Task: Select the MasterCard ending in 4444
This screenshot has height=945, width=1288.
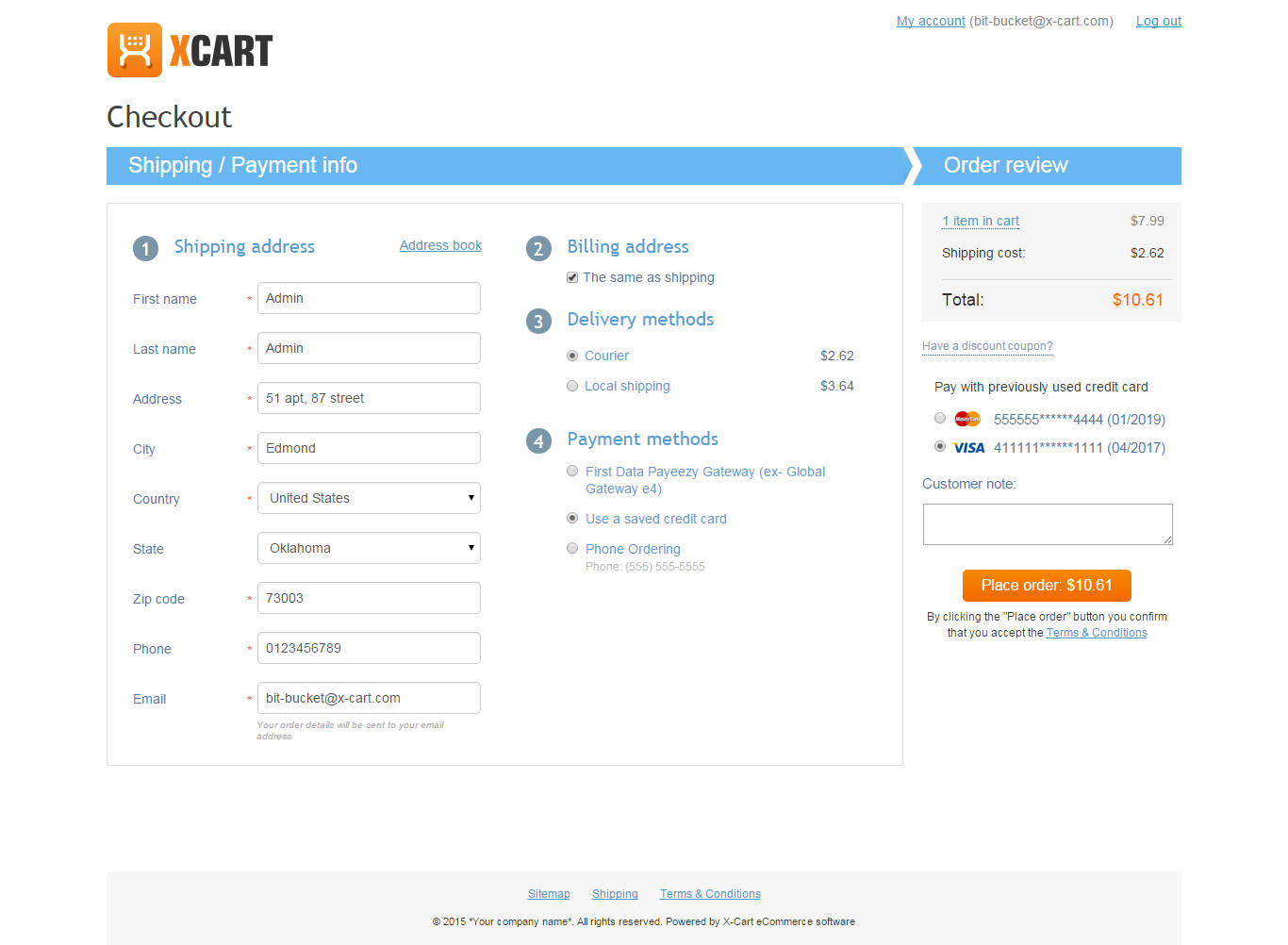Action: point(940,418)
